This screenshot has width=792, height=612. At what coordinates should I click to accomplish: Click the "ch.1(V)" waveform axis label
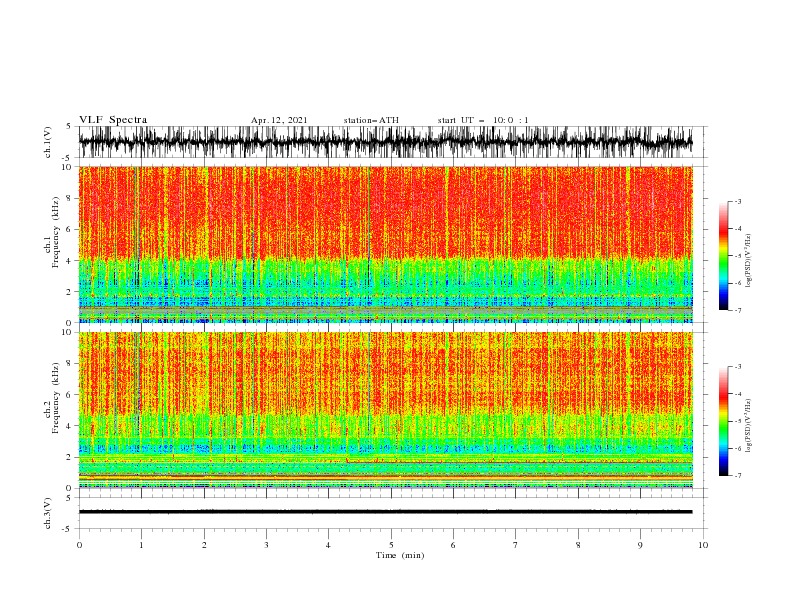(x=48, y=142)
